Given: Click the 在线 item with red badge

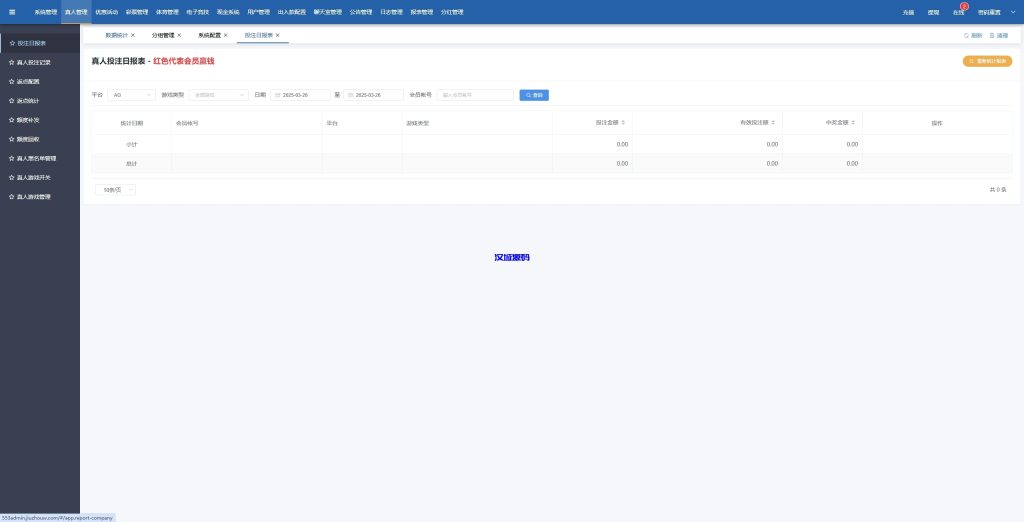Looking at the screenshot, I should click(x=959, y=12).
